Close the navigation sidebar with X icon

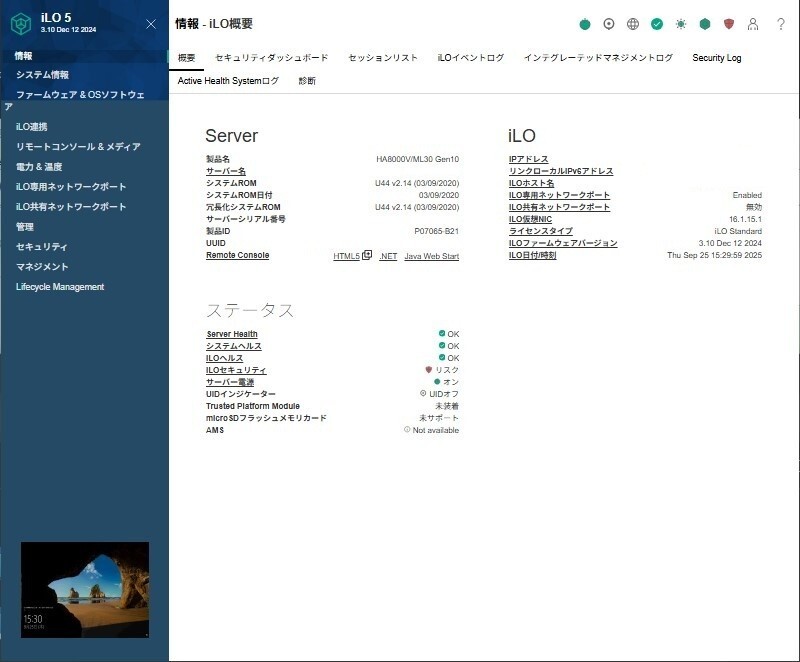click(x=151, y=24)
